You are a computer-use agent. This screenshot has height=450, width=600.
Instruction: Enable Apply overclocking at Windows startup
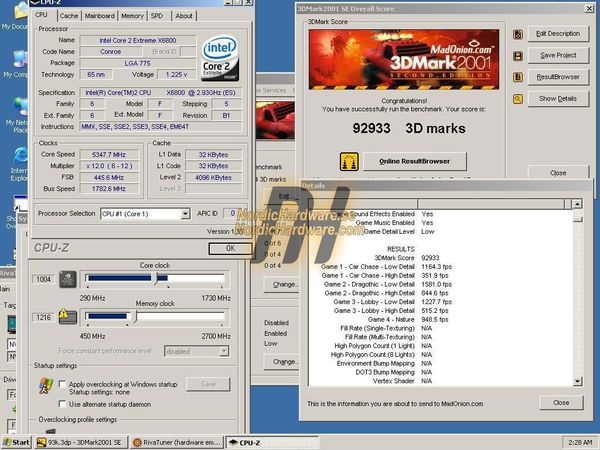(62, 384)
